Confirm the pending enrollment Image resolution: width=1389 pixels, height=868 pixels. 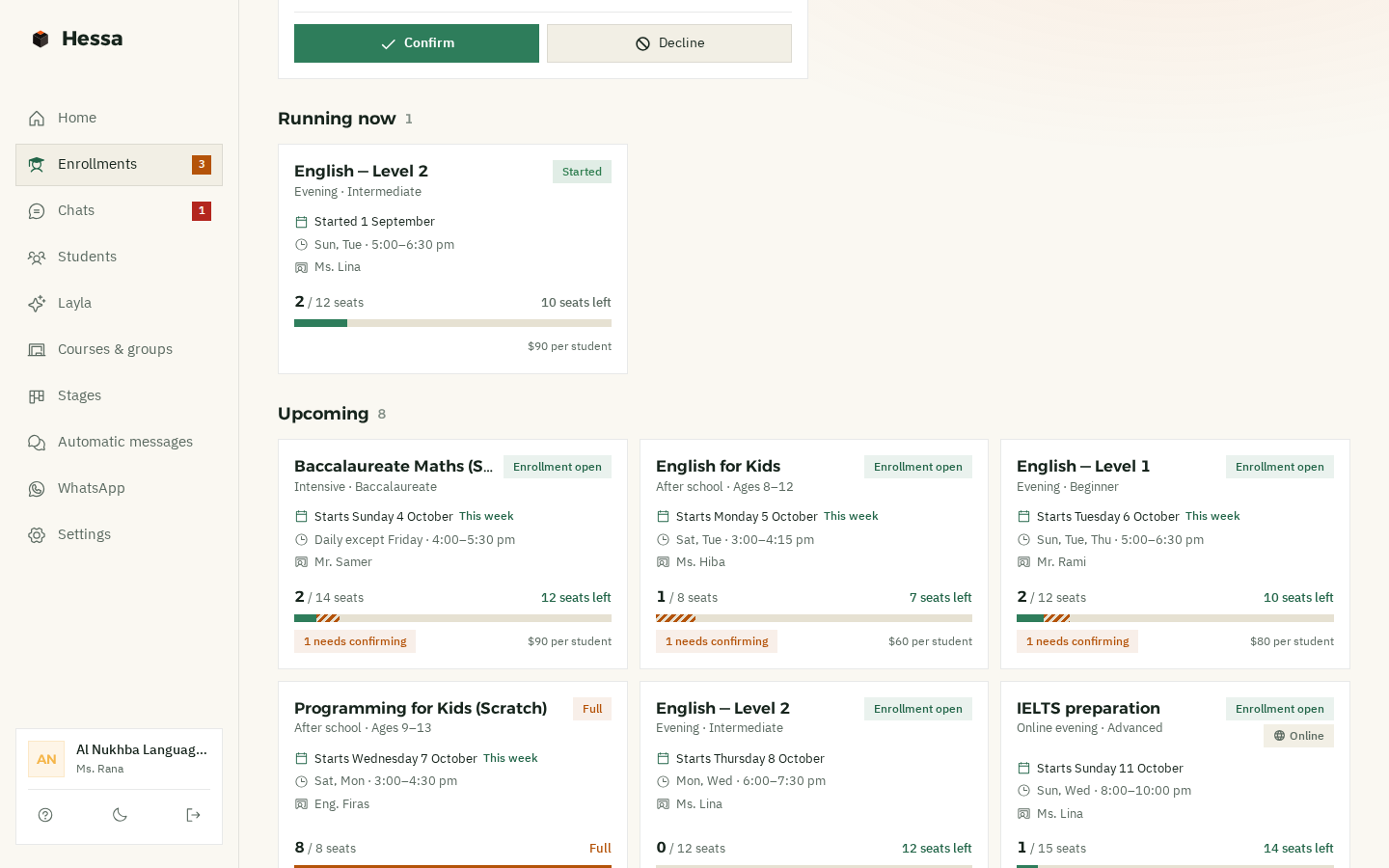(417, 43)
